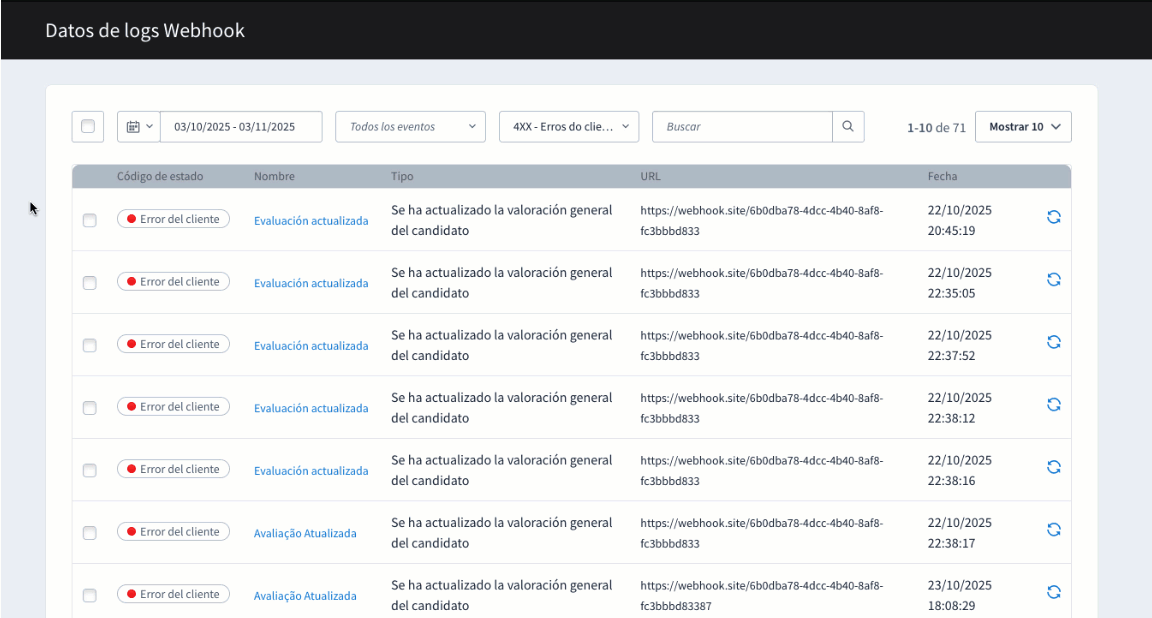Resend webhook for the 22:38:16 entry

[x=1053, y=466]
